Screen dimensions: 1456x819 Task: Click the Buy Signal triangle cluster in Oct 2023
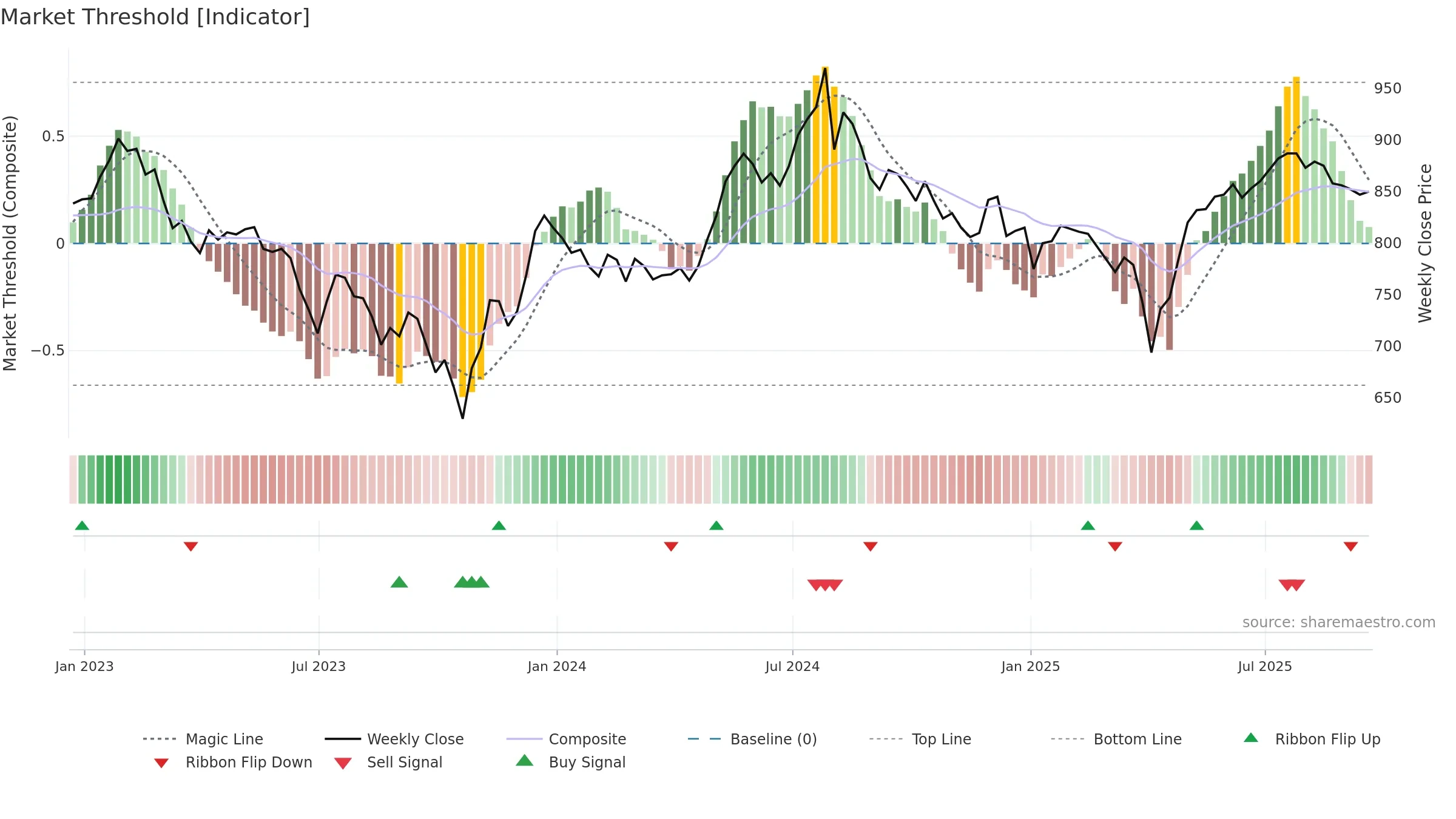[471, 582]
